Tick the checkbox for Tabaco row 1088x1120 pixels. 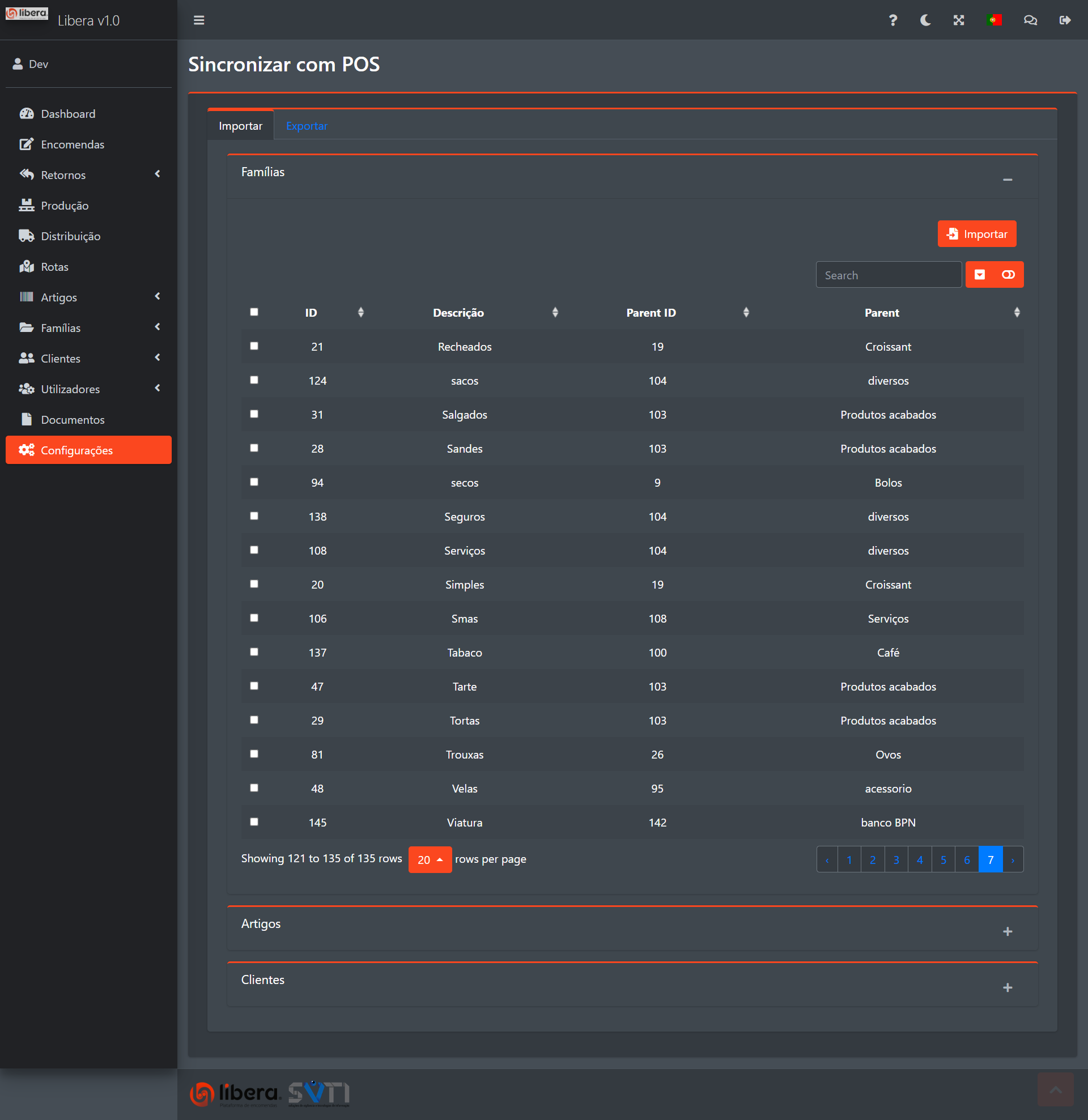pos(254,652)
